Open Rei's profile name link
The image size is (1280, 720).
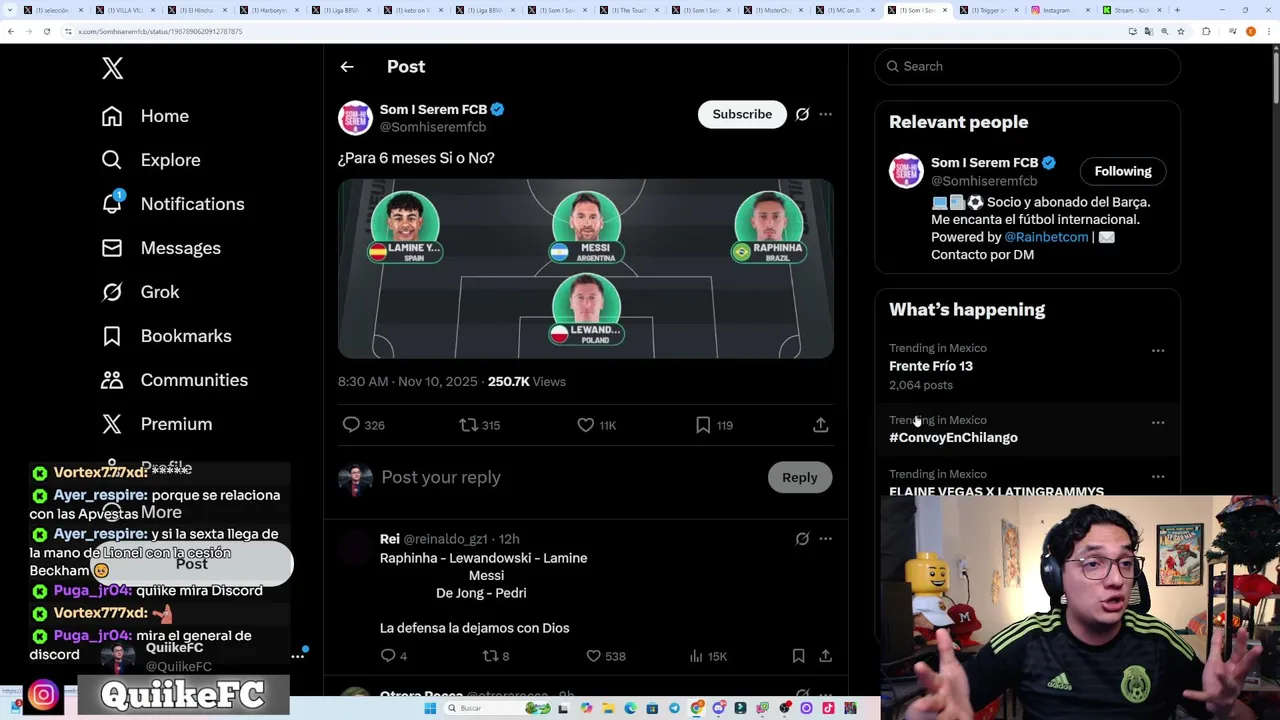tap(390, 539)
